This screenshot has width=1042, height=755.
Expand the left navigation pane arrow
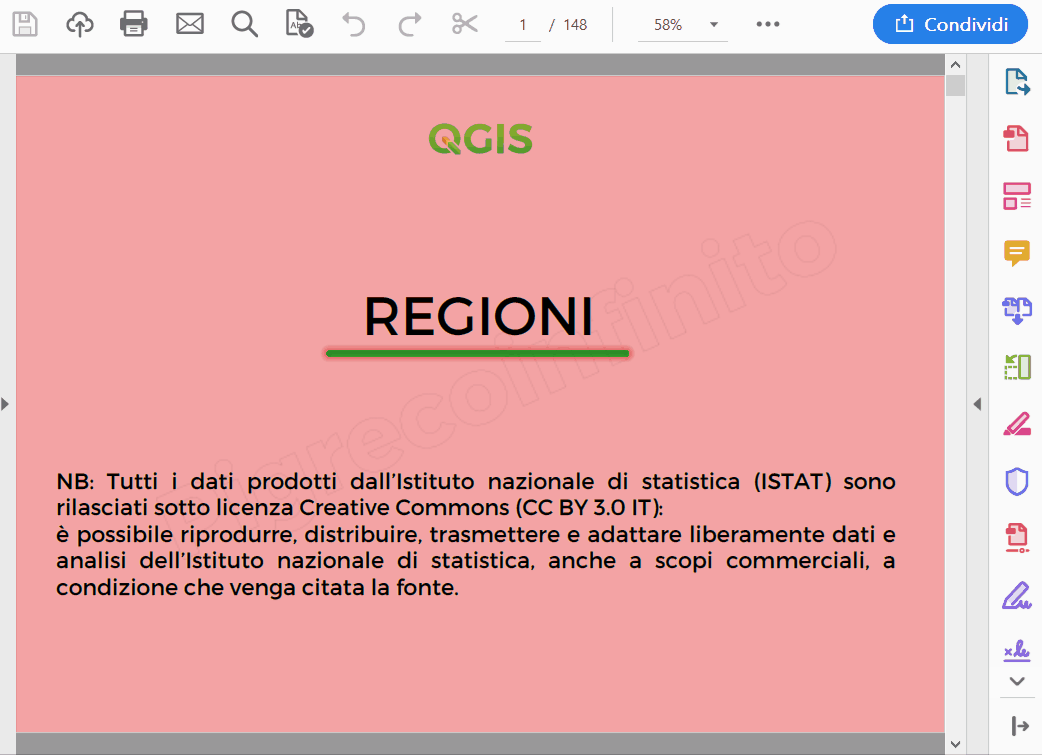(5, 404)
